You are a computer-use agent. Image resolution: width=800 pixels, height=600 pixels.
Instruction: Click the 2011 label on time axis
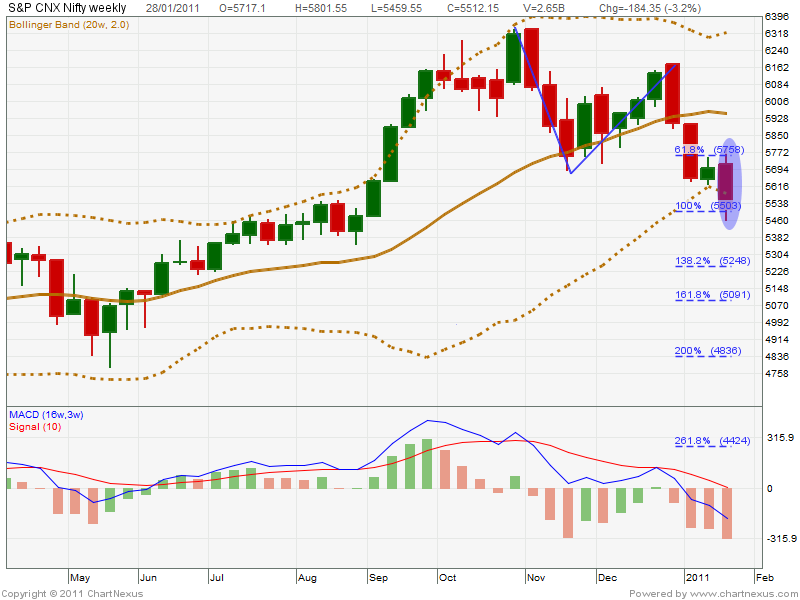[x=697, y=578]
